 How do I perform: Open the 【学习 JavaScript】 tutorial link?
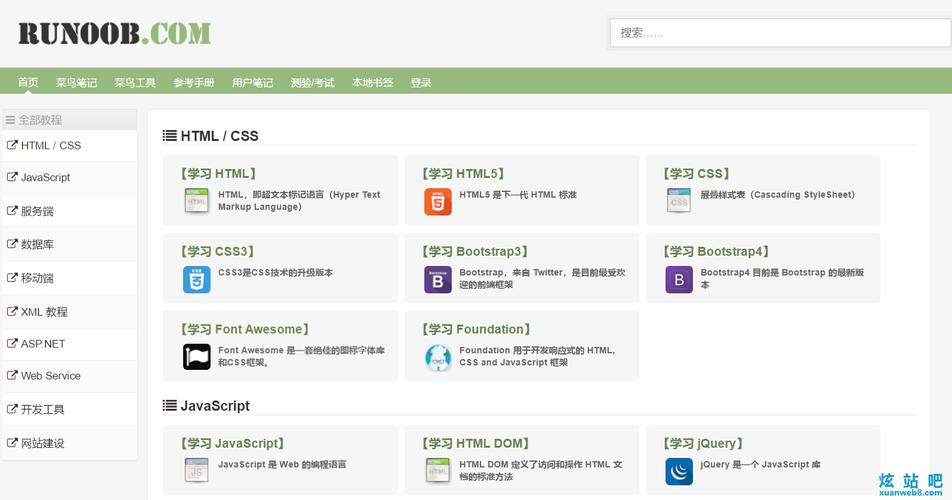232,443
